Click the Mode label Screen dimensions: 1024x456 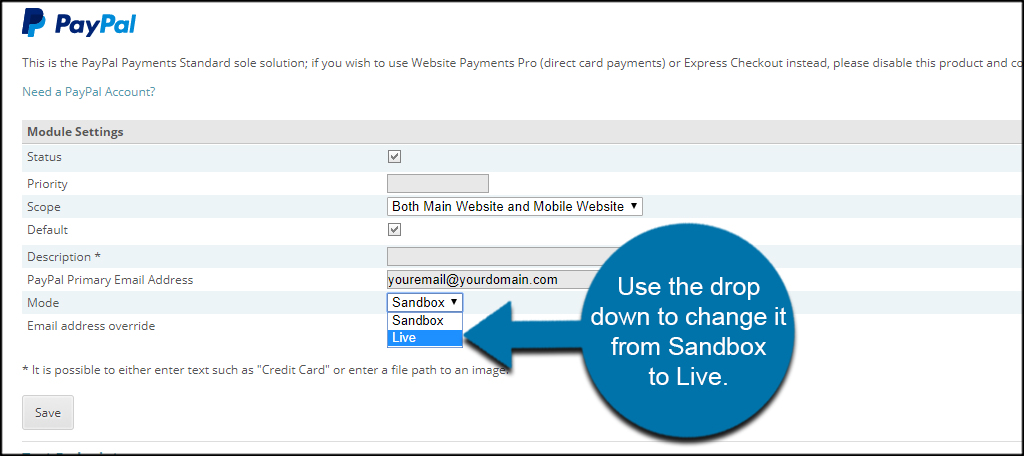(42, 302)
